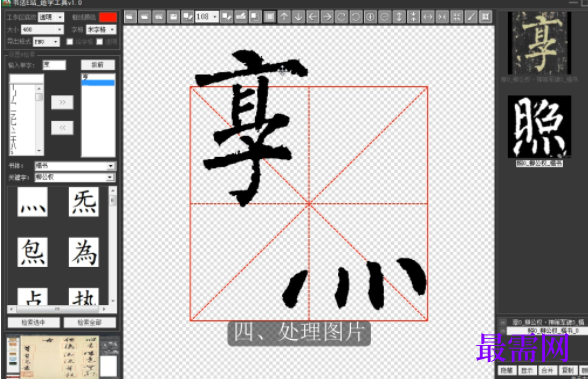Image resolution: width=588 pixels, height=379 pixels.
Task: Toggle visibility eye of the selected 照 layer
Action: click(x=502, y=331)
